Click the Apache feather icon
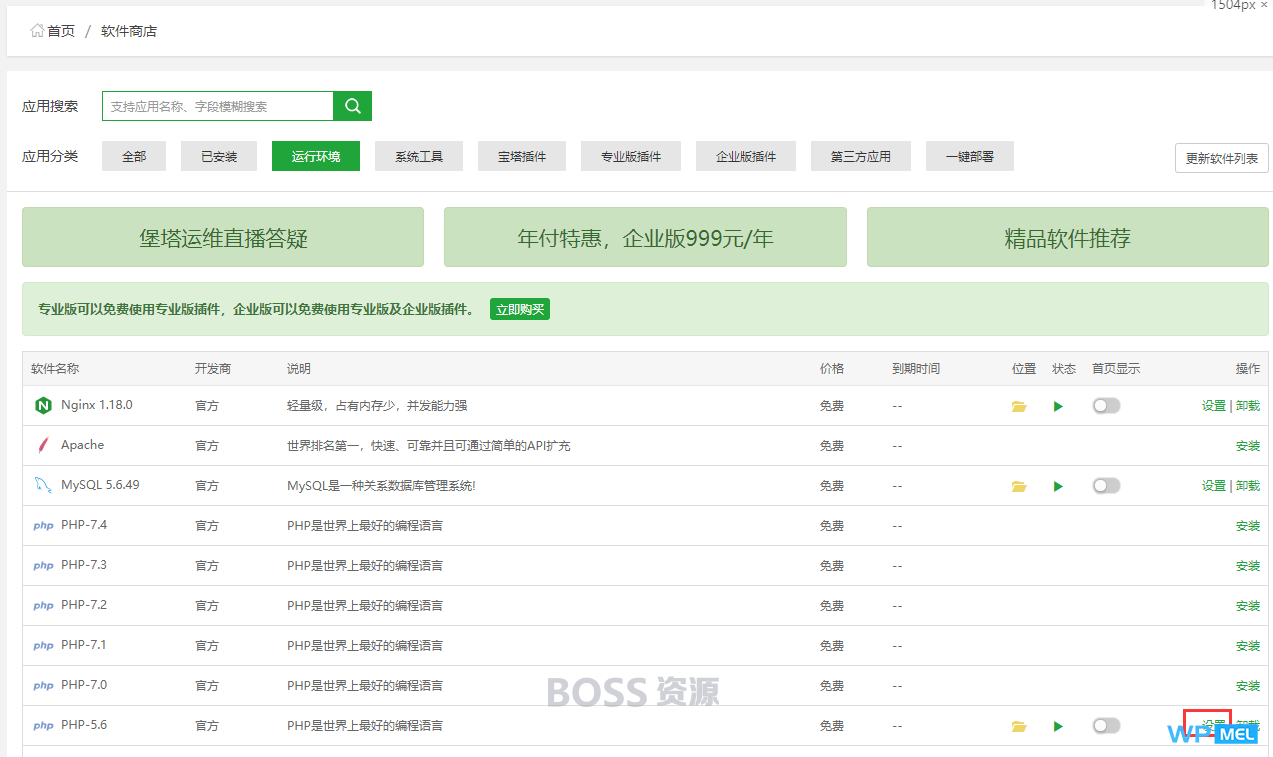1273x757 pixels. [x=43, y=445]
